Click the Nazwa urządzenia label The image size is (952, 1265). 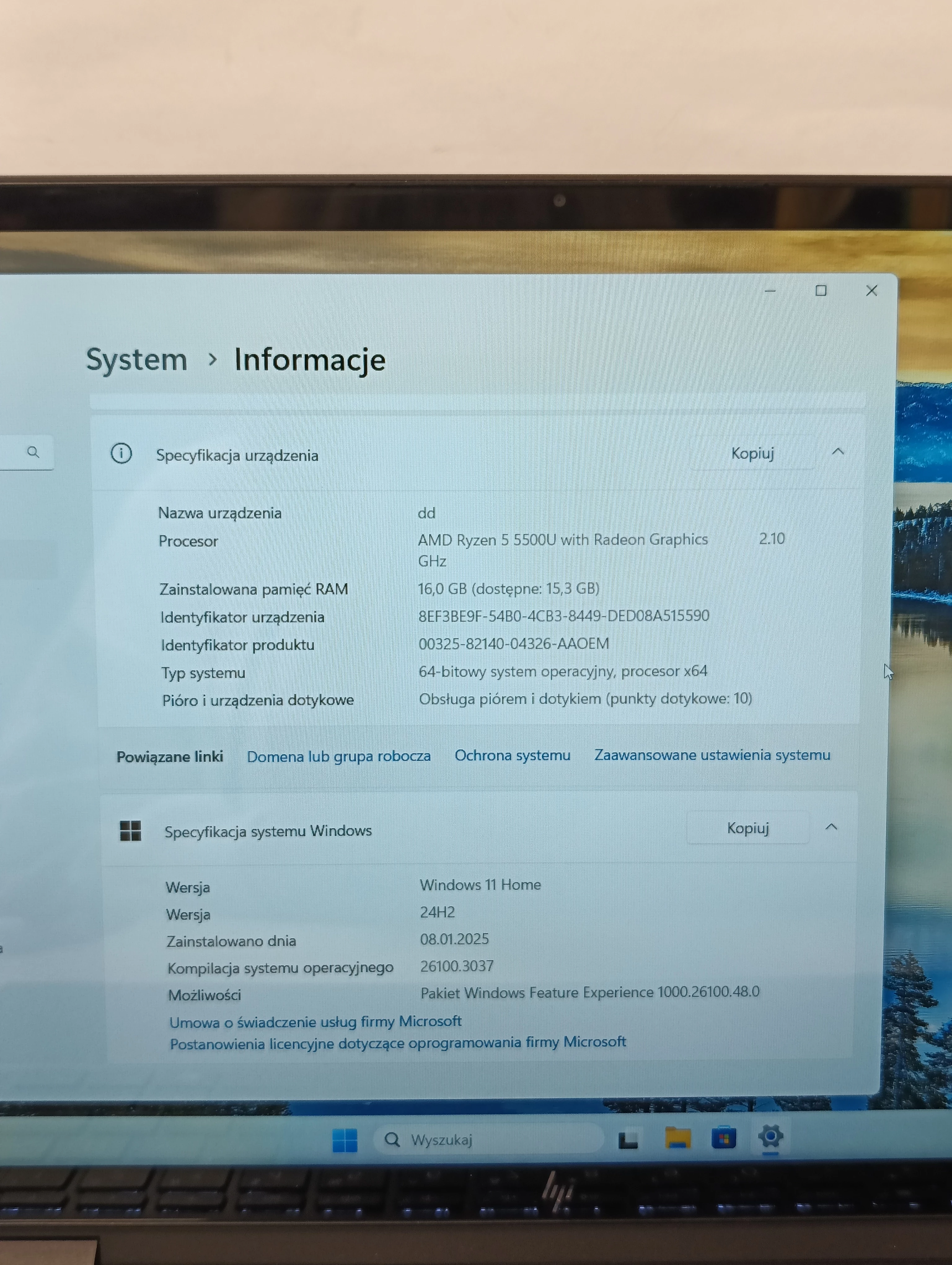click(220, 513)
